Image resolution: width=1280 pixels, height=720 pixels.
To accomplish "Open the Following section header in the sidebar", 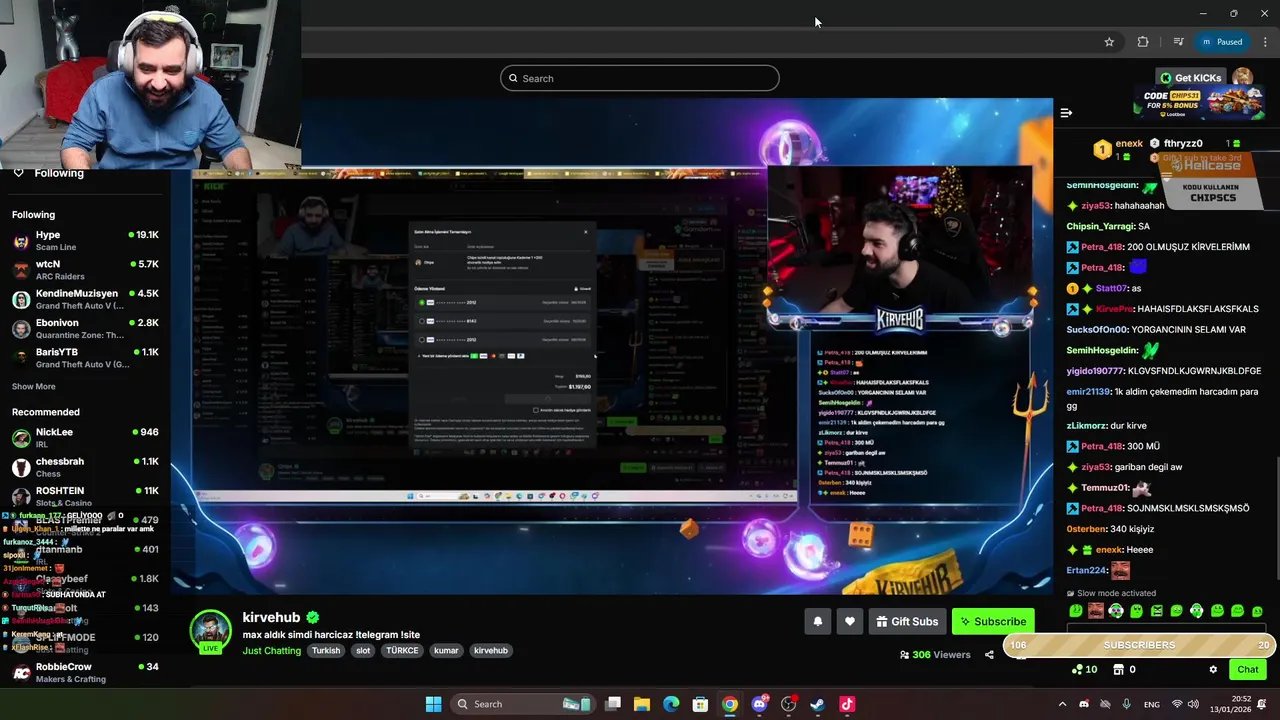I will [59, 173].
